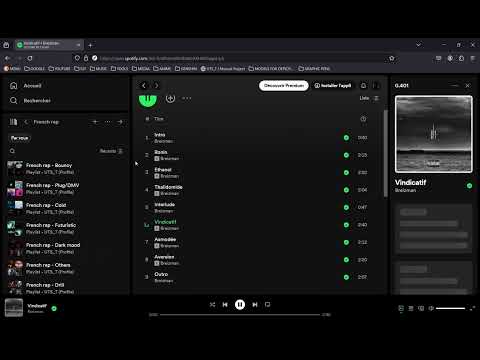Toggle repeat mode in player bar
480x360 pixels.
(x=267, y=305)
